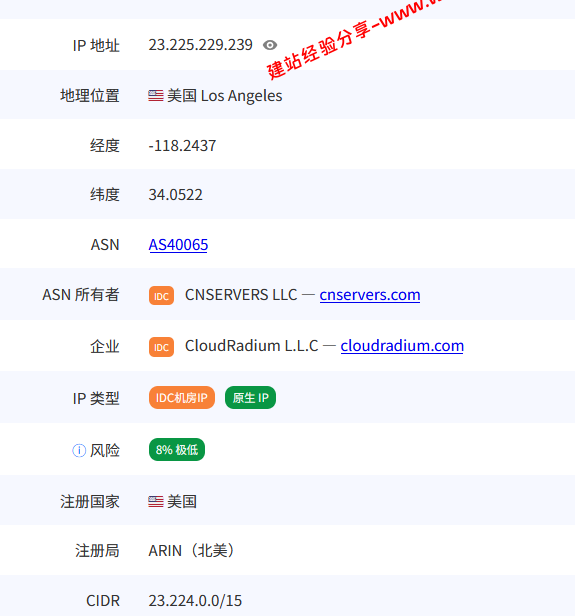The height and width of the screenshot is (616, 575).
Task: Click the IDC badge beside CNSERVERS LLC
Action: (x=161, y=296)
